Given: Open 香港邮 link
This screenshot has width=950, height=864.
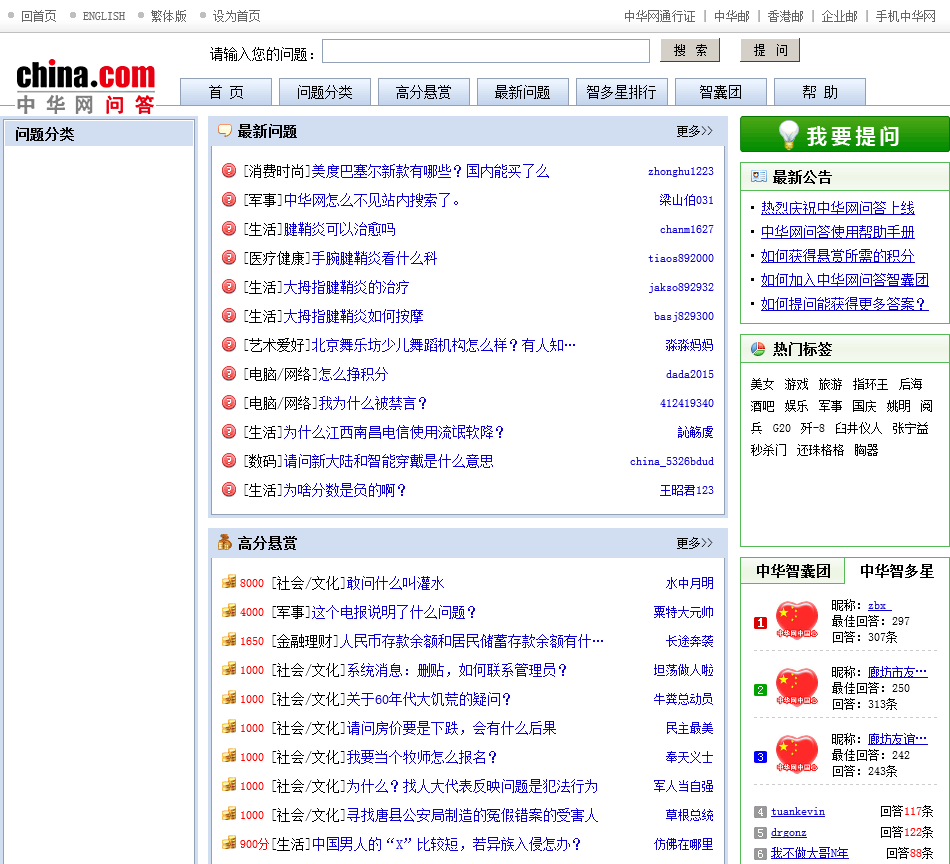Looking at the screenshot, I should click(x=785, y=16).
